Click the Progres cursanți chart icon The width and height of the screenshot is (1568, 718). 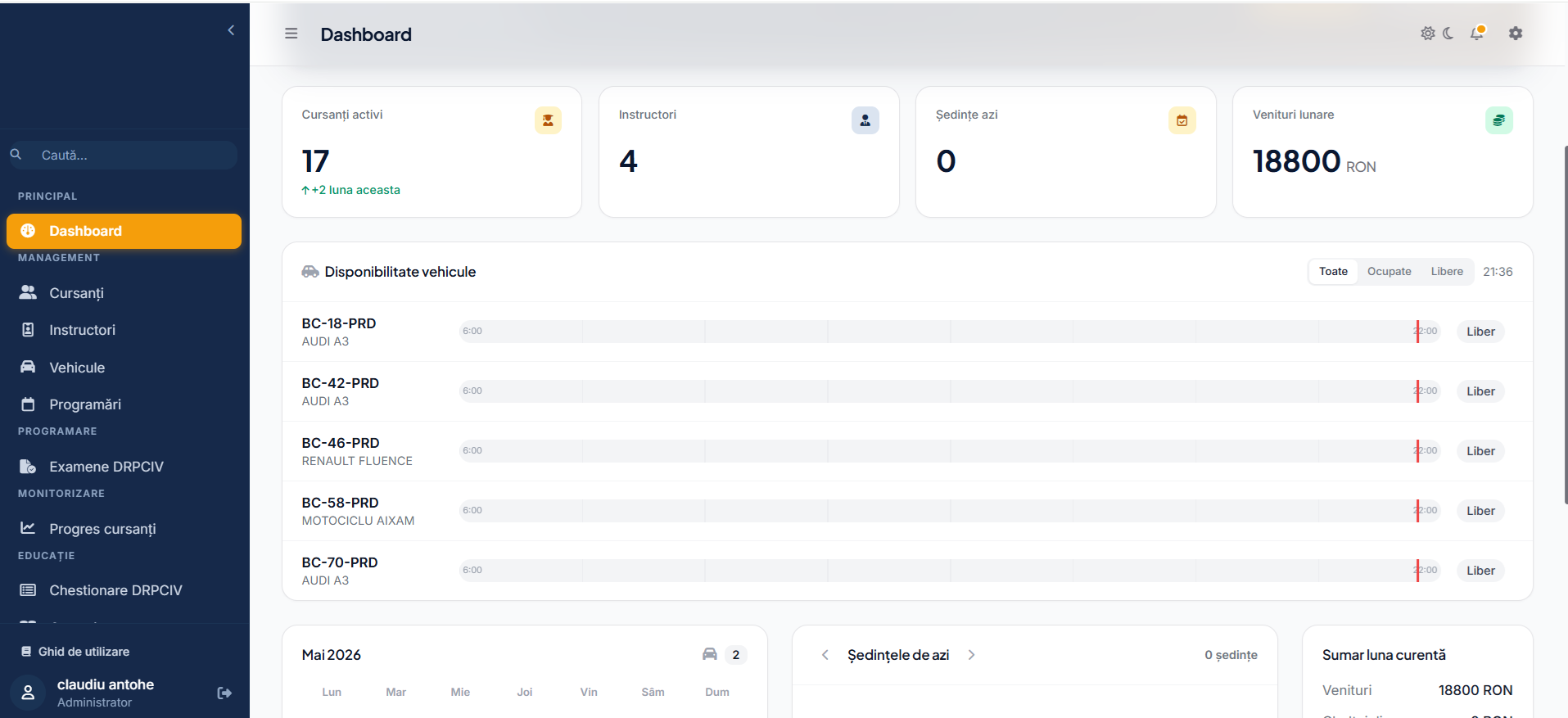coord(28,528)
